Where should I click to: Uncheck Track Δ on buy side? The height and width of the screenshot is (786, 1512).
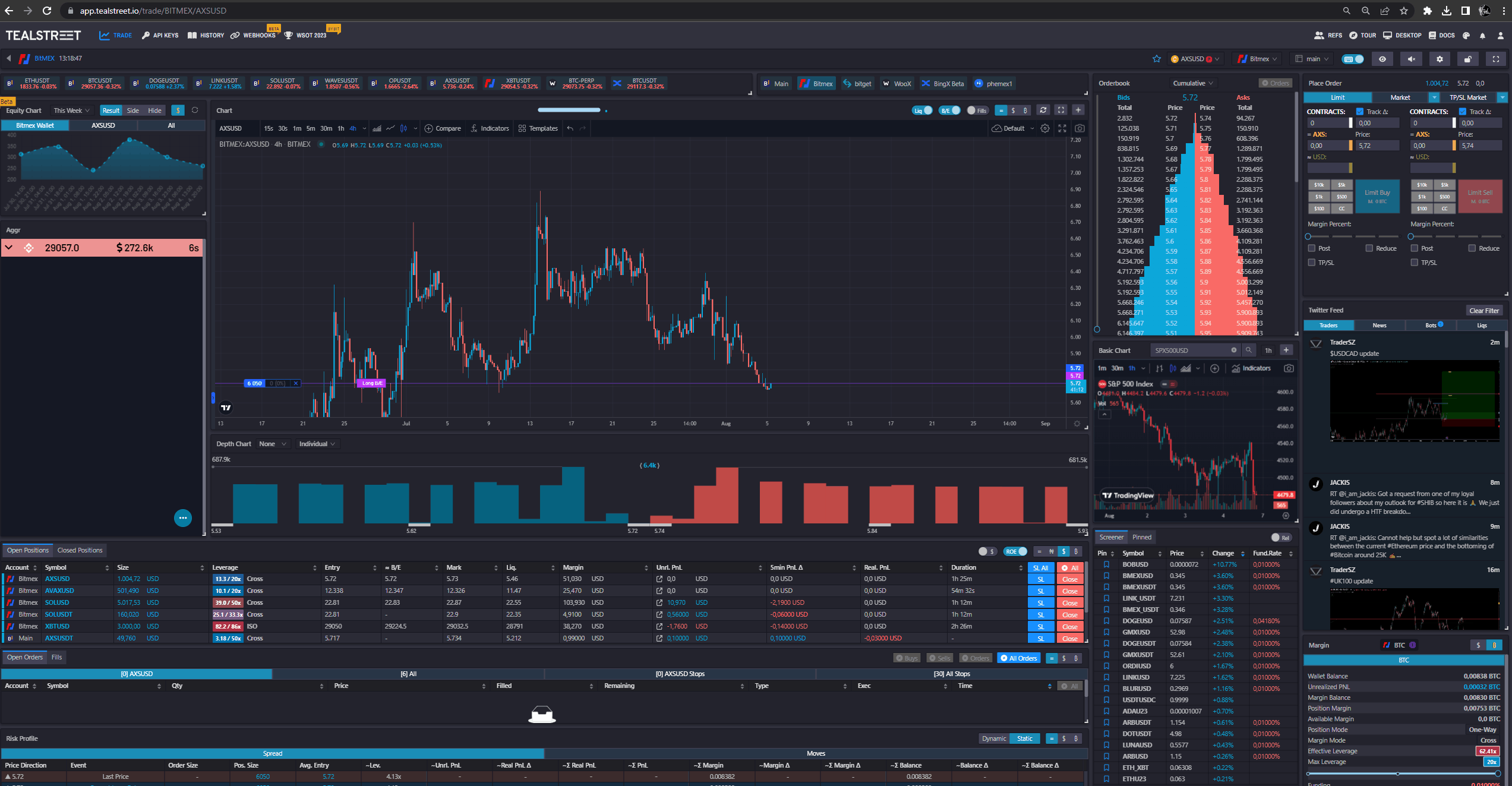pos(1360,112)
